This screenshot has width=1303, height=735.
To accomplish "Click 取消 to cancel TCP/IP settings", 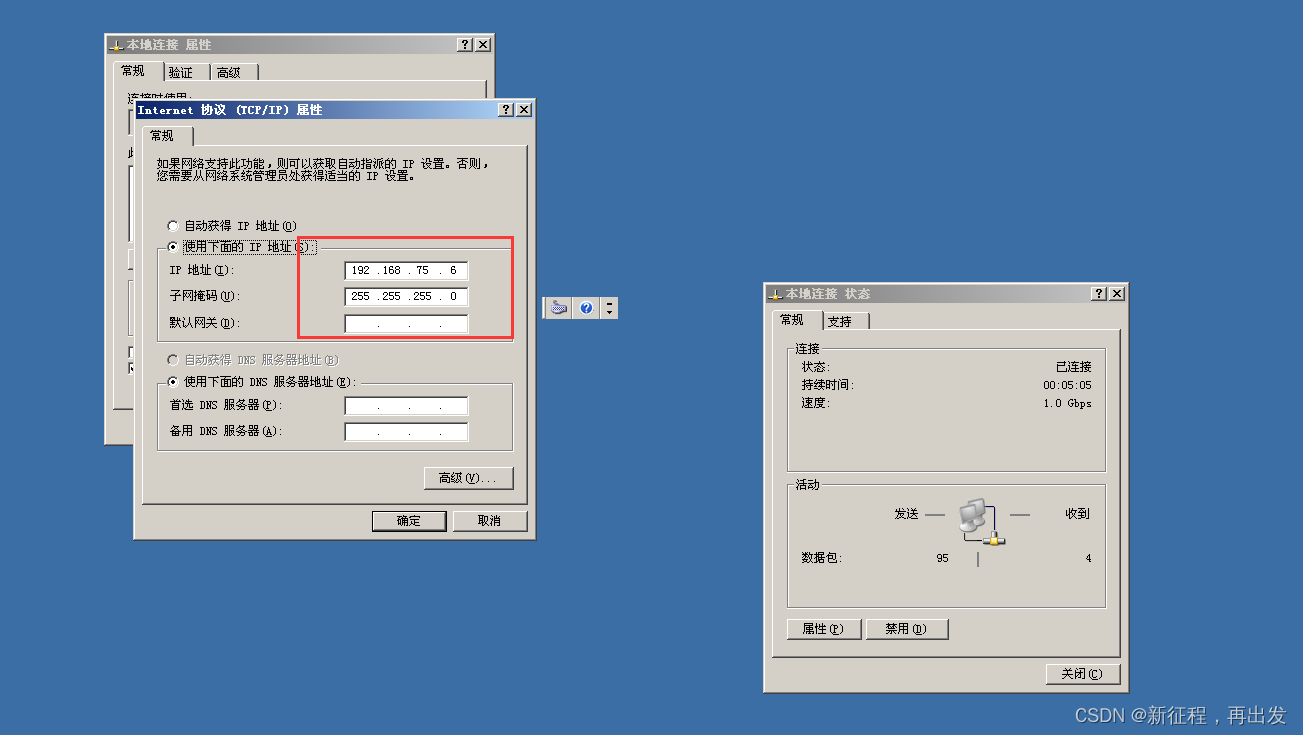I will point(490,521).
